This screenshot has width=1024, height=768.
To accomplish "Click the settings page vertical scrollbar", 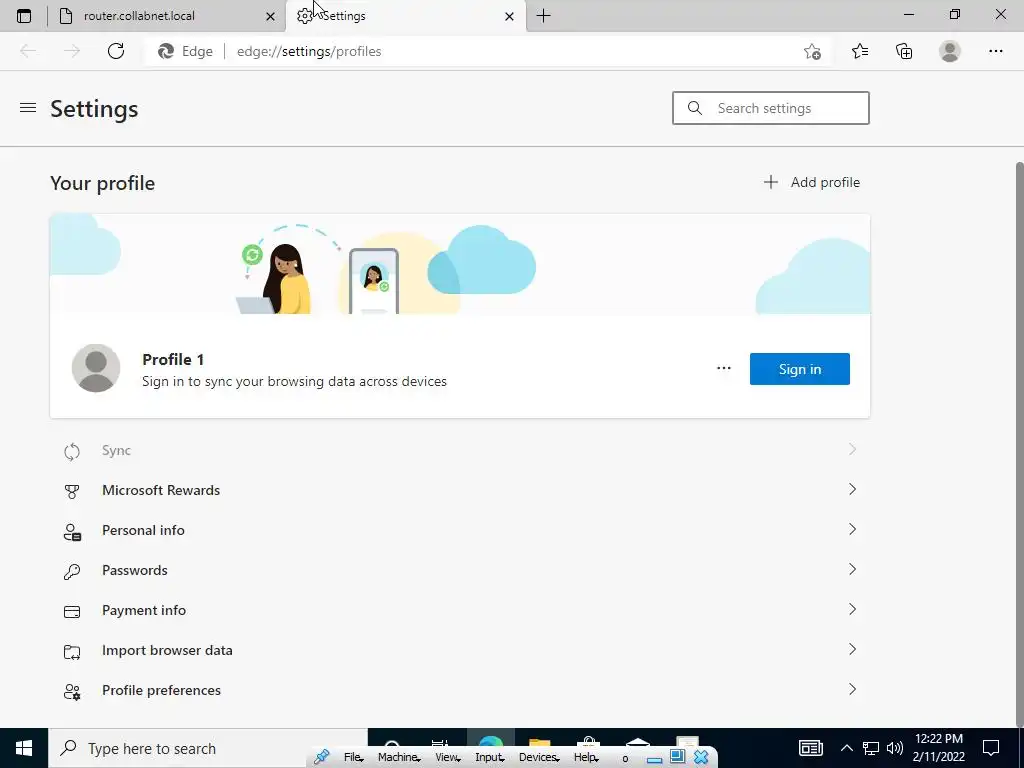I will tap(1019, 444).
